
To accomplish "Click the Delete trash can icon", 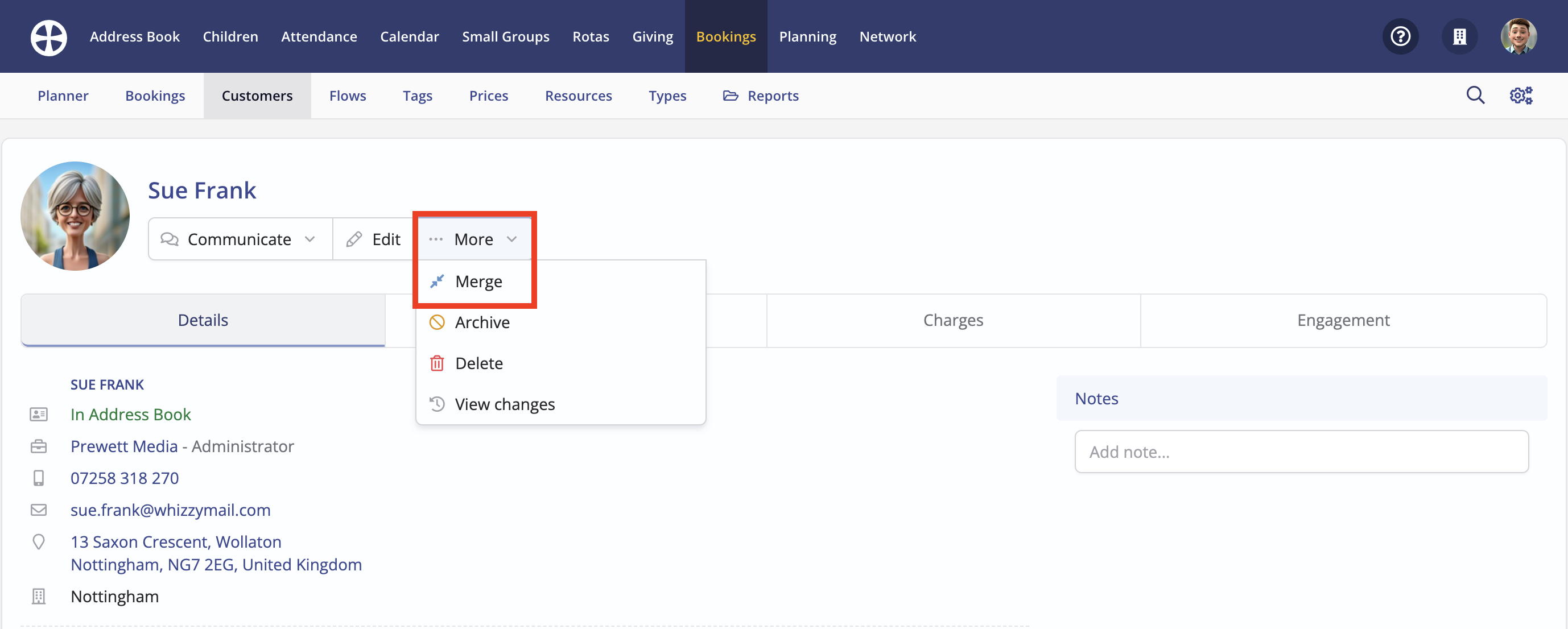I will tap(437, 363).
